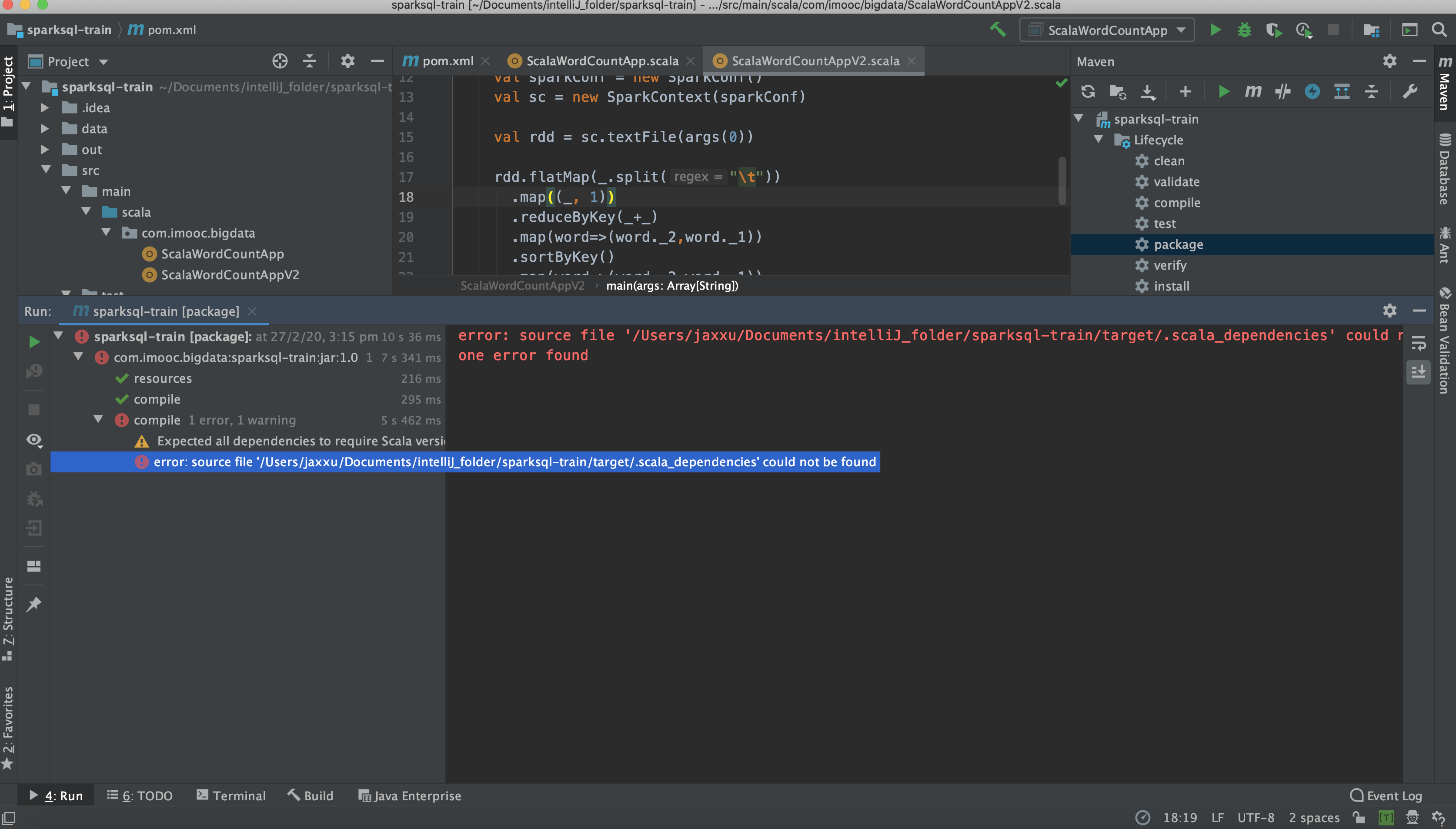Image resolution: width=1456 pixels, height=829 pixels.
Task: Toggle skip tests mode in Maven
Action: point(1312,91)
